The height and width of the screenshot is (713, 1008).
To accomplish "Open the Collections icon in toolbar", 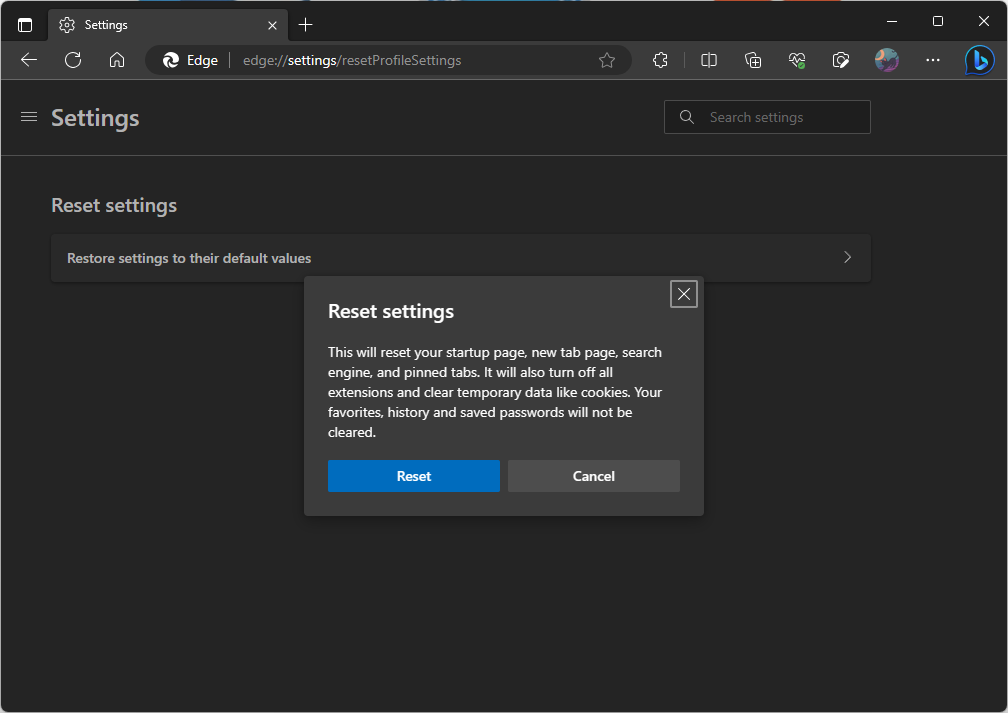I will pos(754,60).
